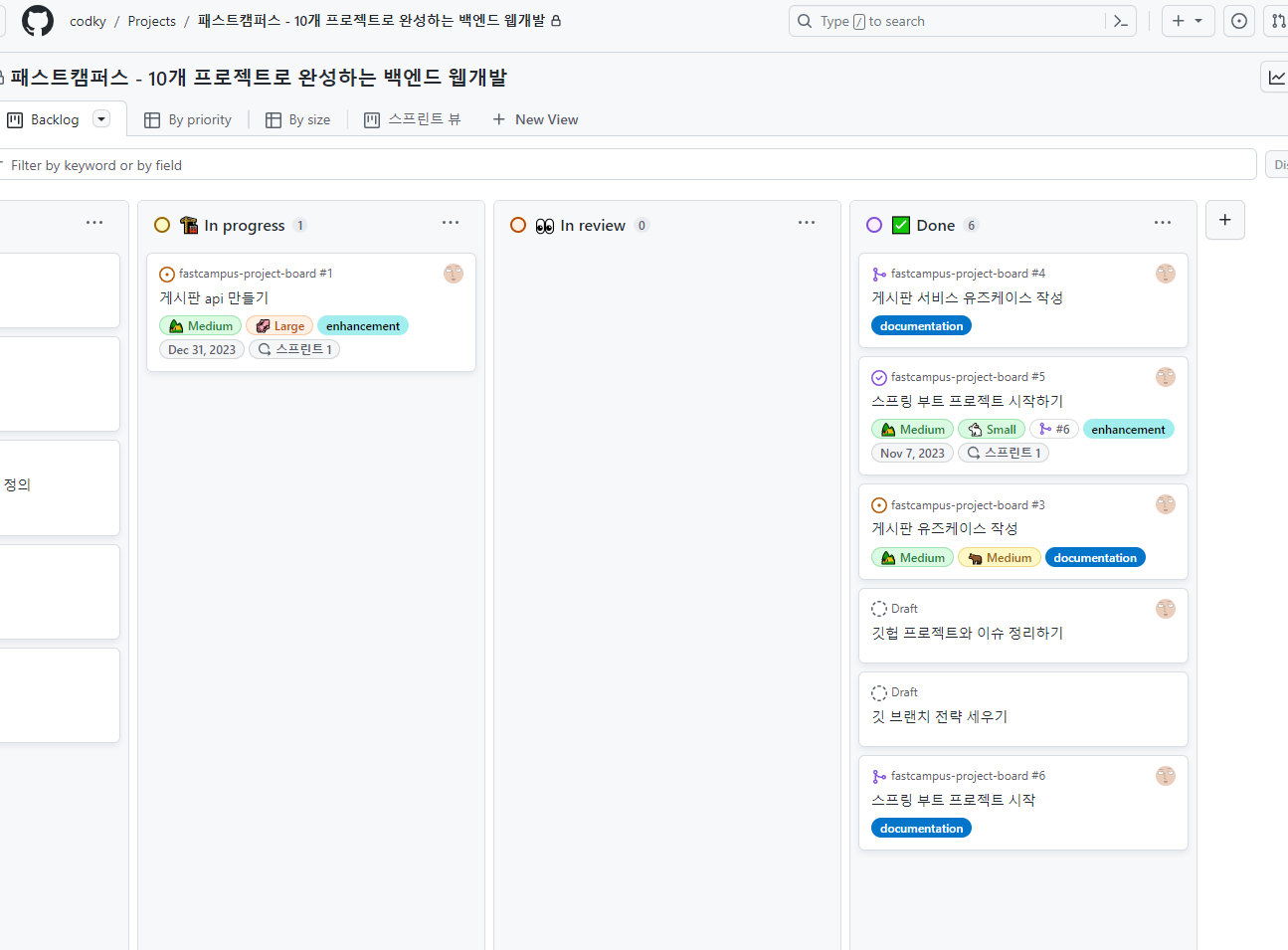
Task: Switch to the 스프린트 뷰 tab
Action: [413, 119]
